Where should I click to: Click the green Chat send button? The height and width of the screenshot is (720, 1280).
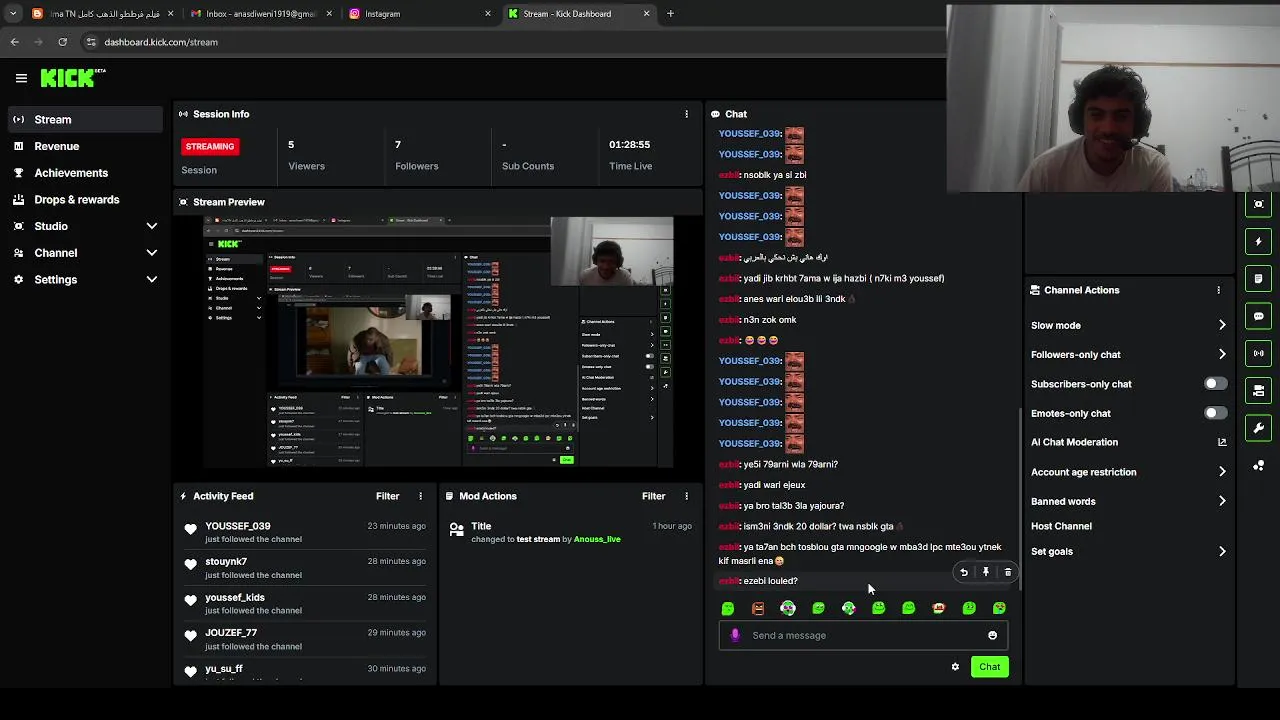tap(989, 667)
